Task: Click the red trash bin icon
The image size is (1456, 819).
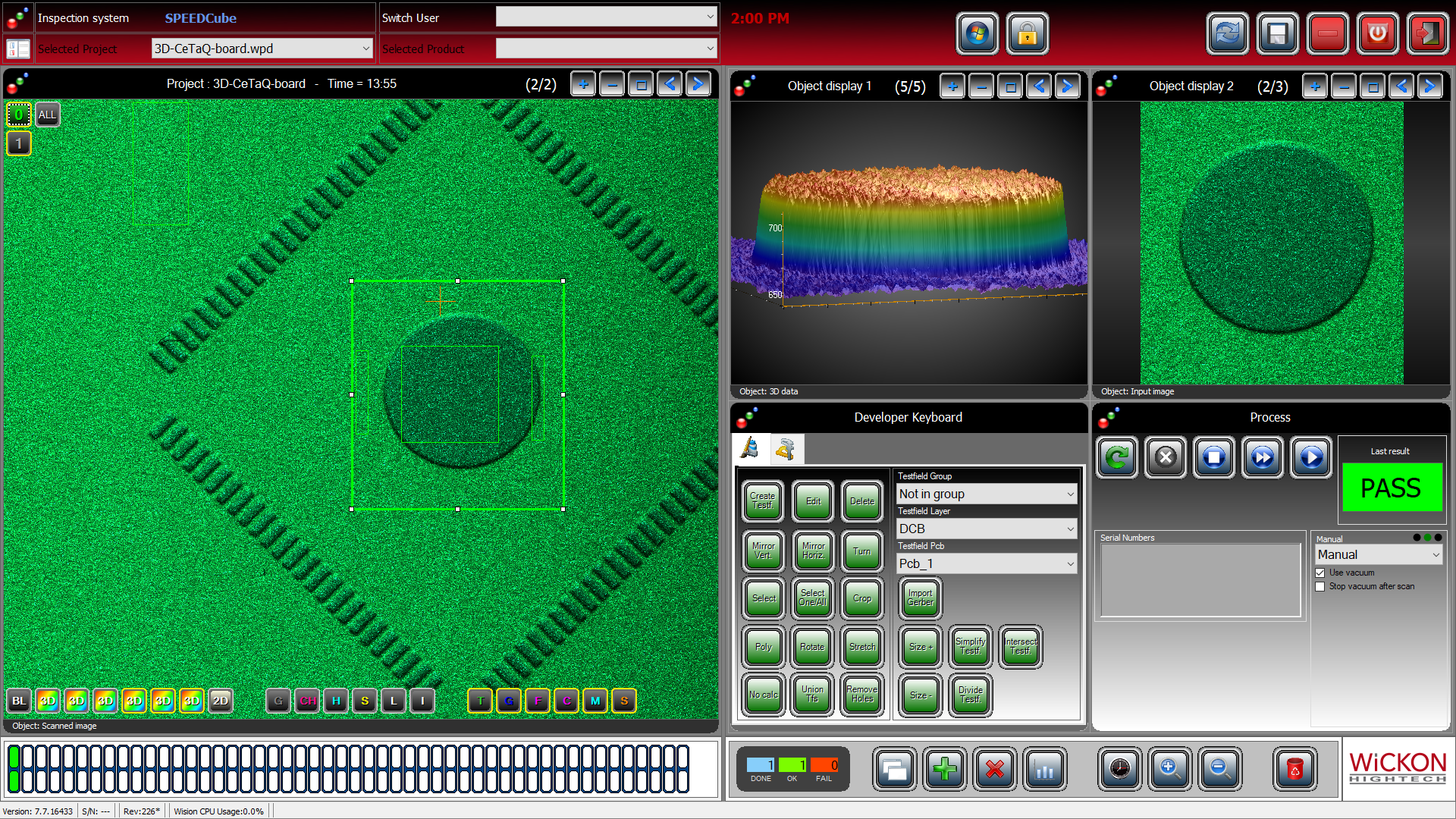Action: pos(1294,770)
